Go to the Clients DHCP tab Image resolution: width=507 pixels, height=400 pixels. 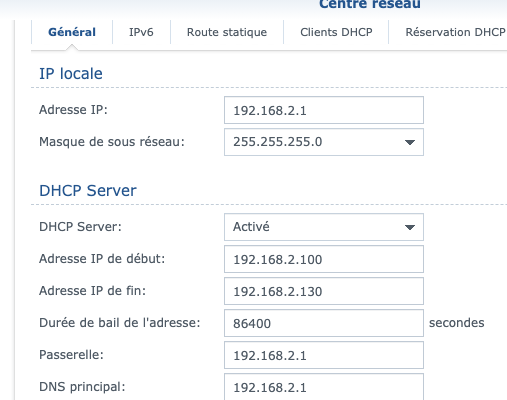coord(336,32)
